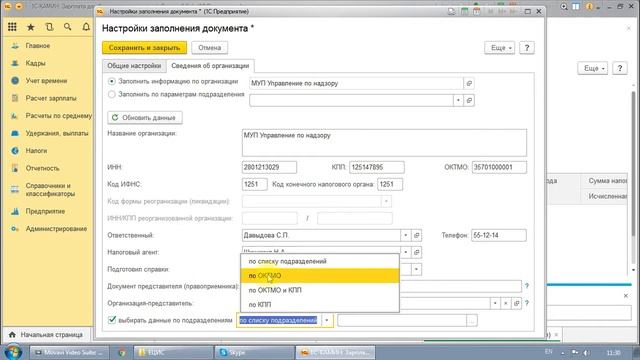
Task: Expand the по списку подразделений combo arrow
Action: tap(327, 320)
